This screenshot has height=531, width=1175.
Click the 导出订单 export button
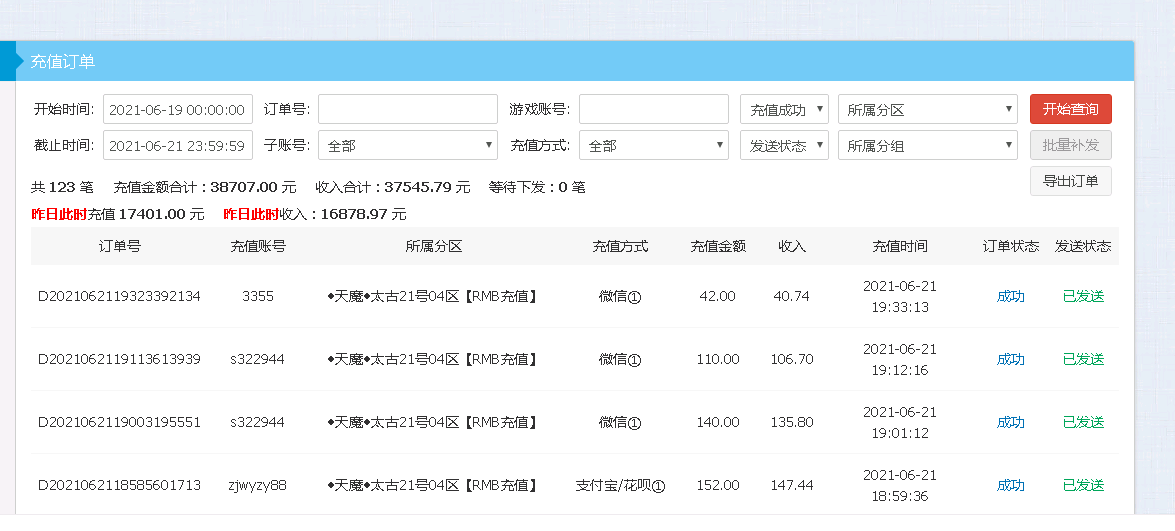[1070, 181]
